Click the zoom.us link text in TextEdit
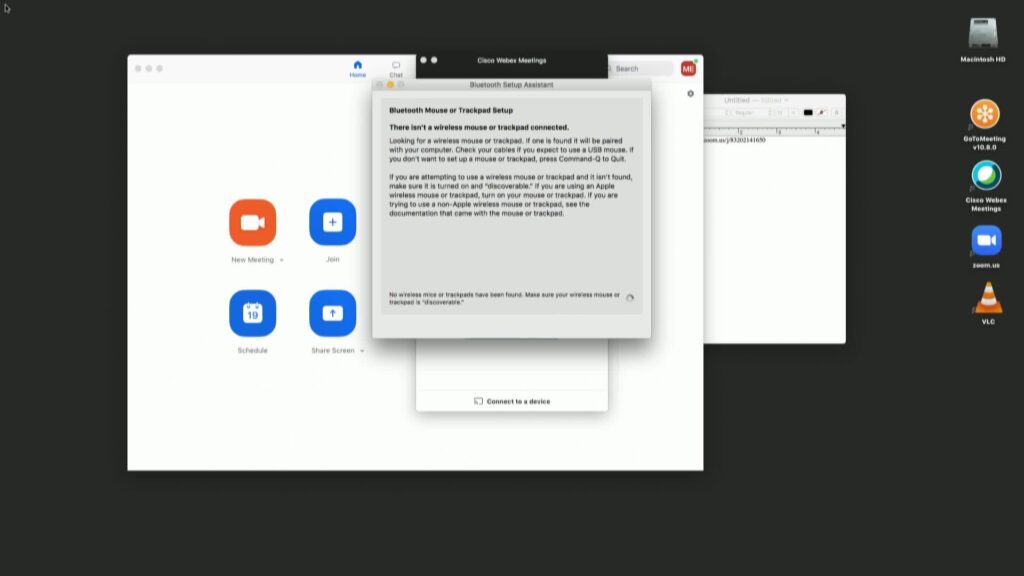 click(735, 140)
